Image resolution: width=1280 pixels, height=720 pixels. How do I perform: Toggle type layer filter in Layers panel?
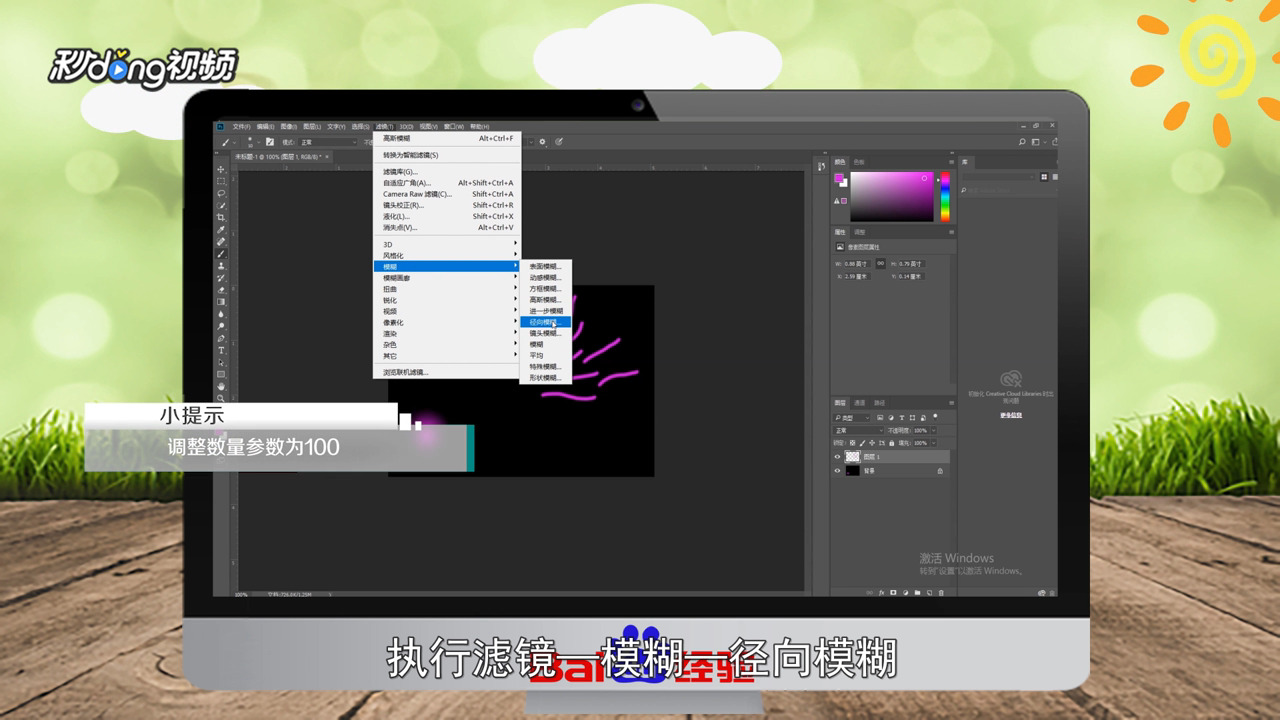[902, 417]
